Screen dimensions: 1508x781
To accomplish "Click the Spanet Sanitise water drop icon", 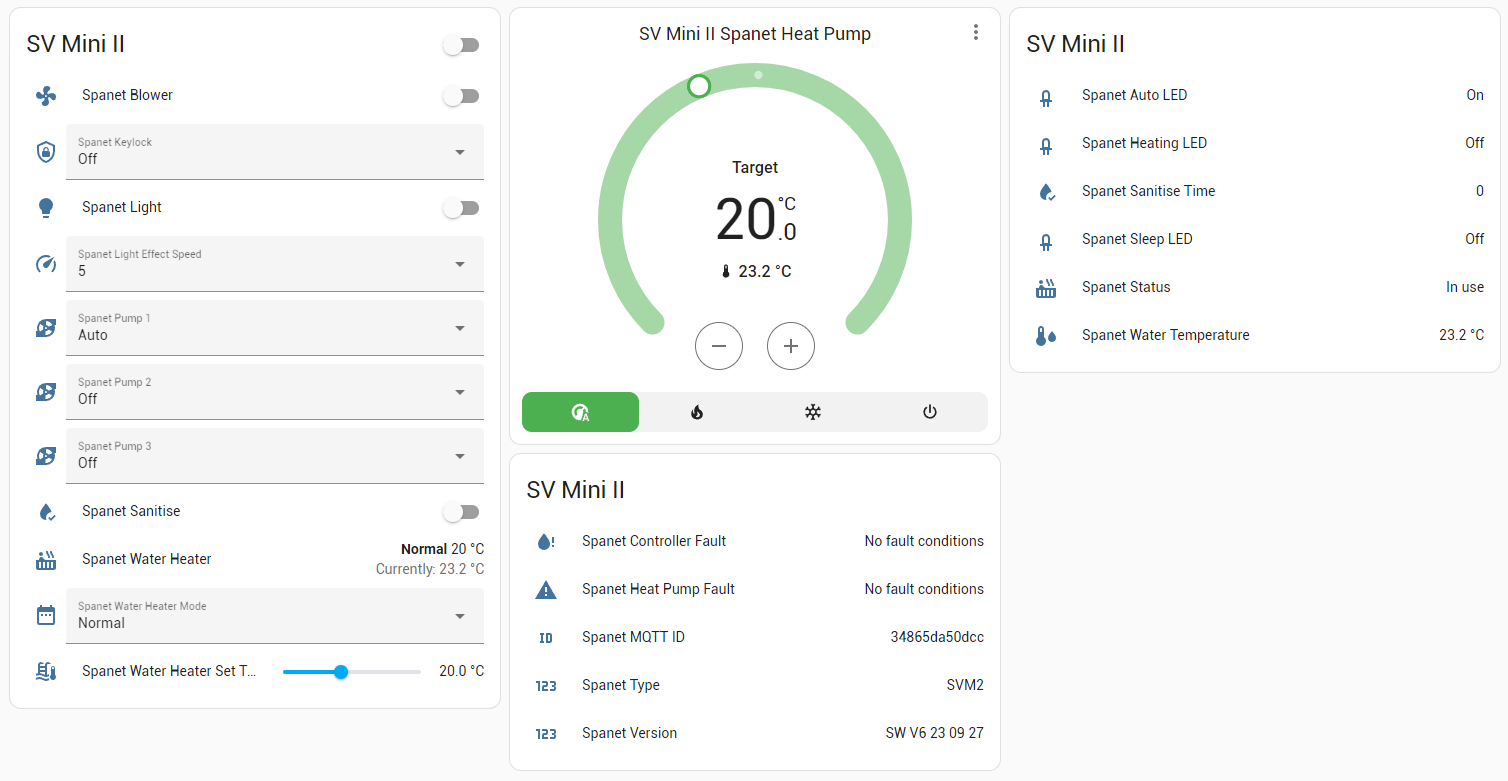I will [x=45, y=511].
